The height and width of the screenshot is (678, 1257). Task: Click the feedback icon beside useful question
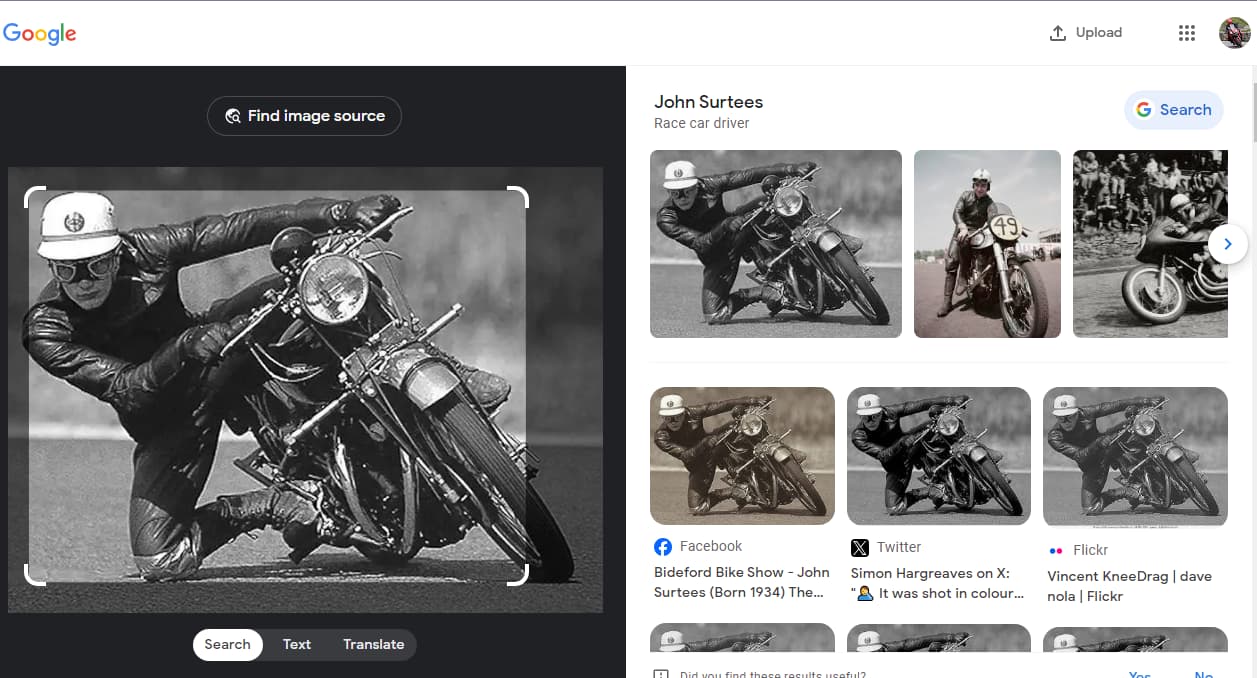click(x=661, y=675)
